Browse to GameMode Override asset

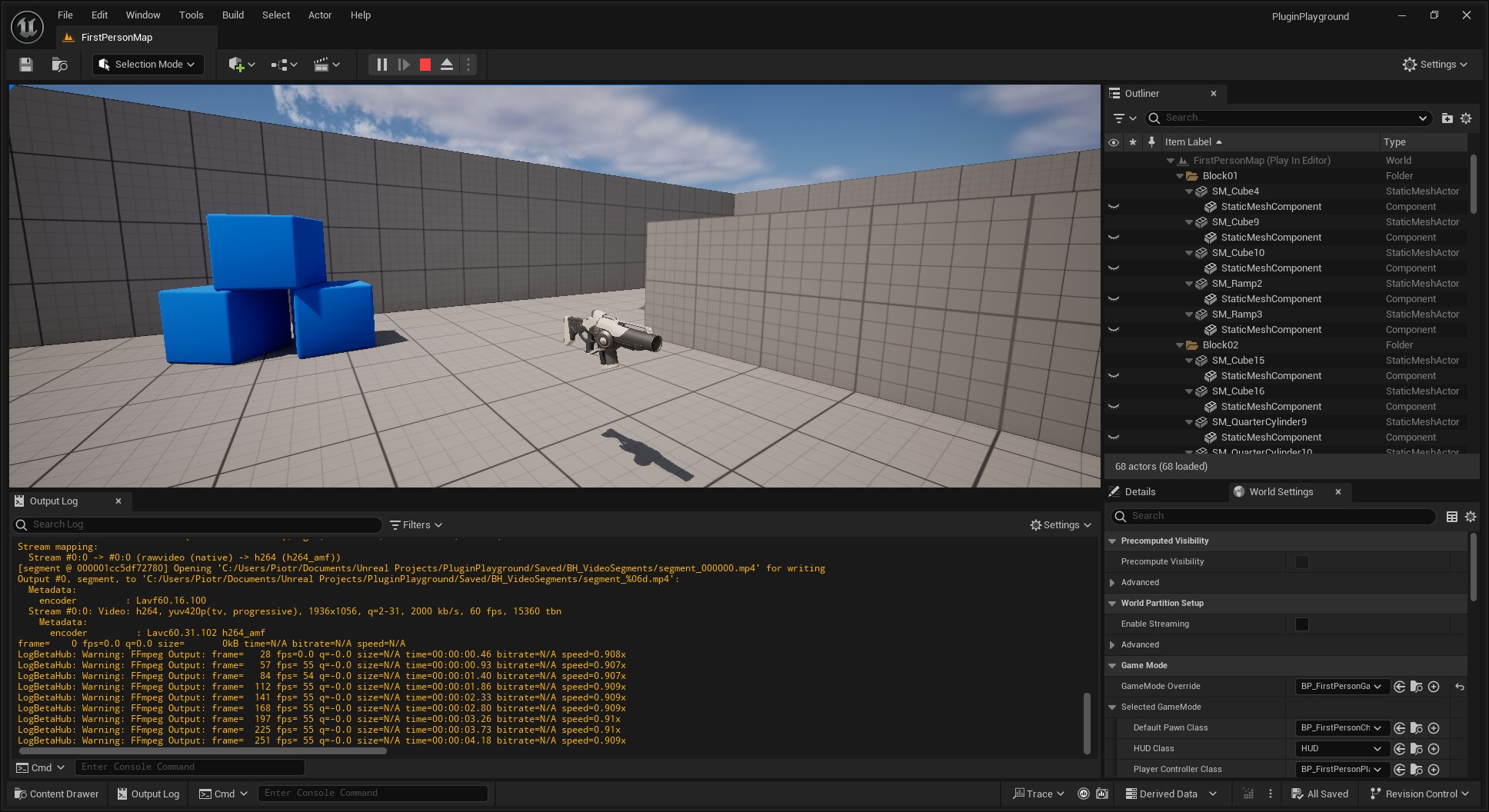[x=1416, y=687]
